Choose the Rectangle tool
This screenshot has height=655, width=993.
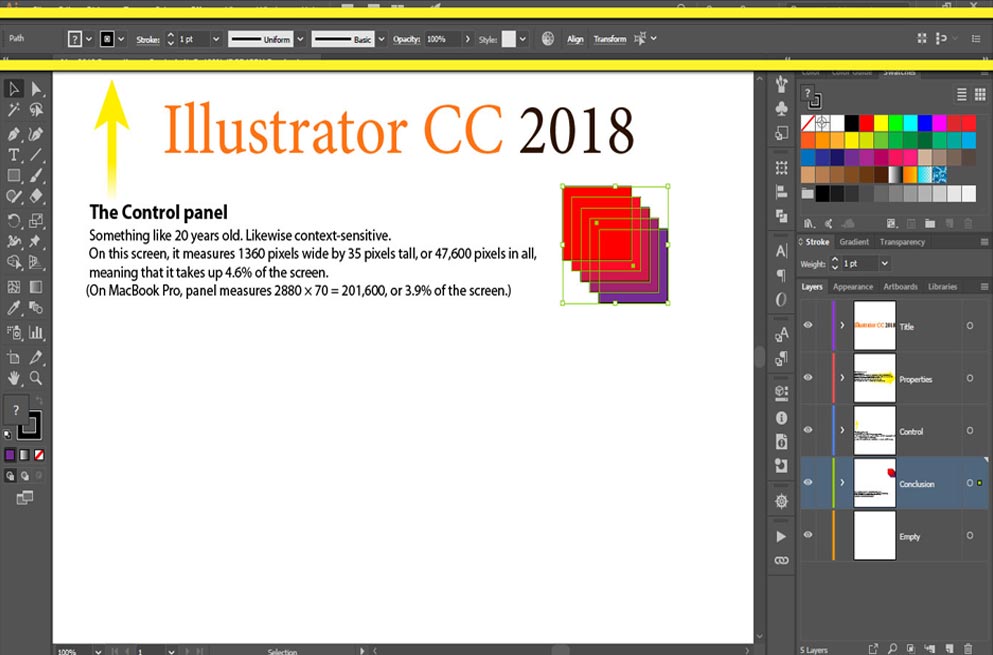click(14, 175)
